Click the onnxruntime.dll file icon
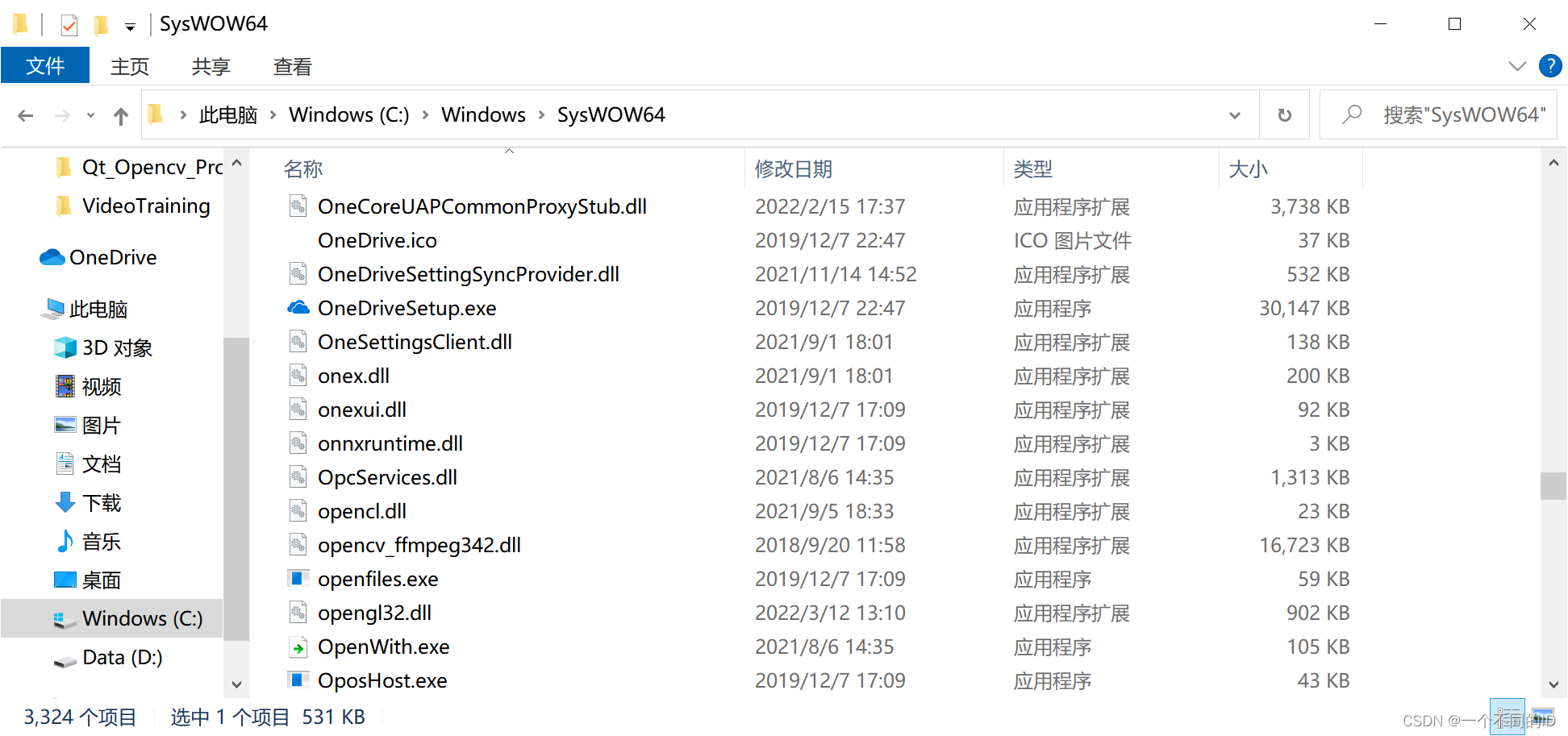 tap(298, 443)
